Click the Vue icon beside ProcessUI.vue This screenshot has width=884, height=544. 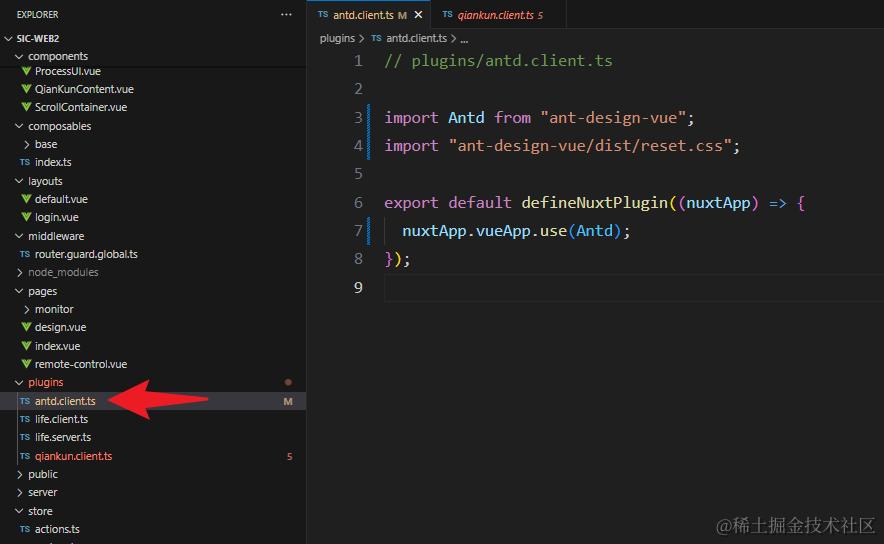[26, 71]
